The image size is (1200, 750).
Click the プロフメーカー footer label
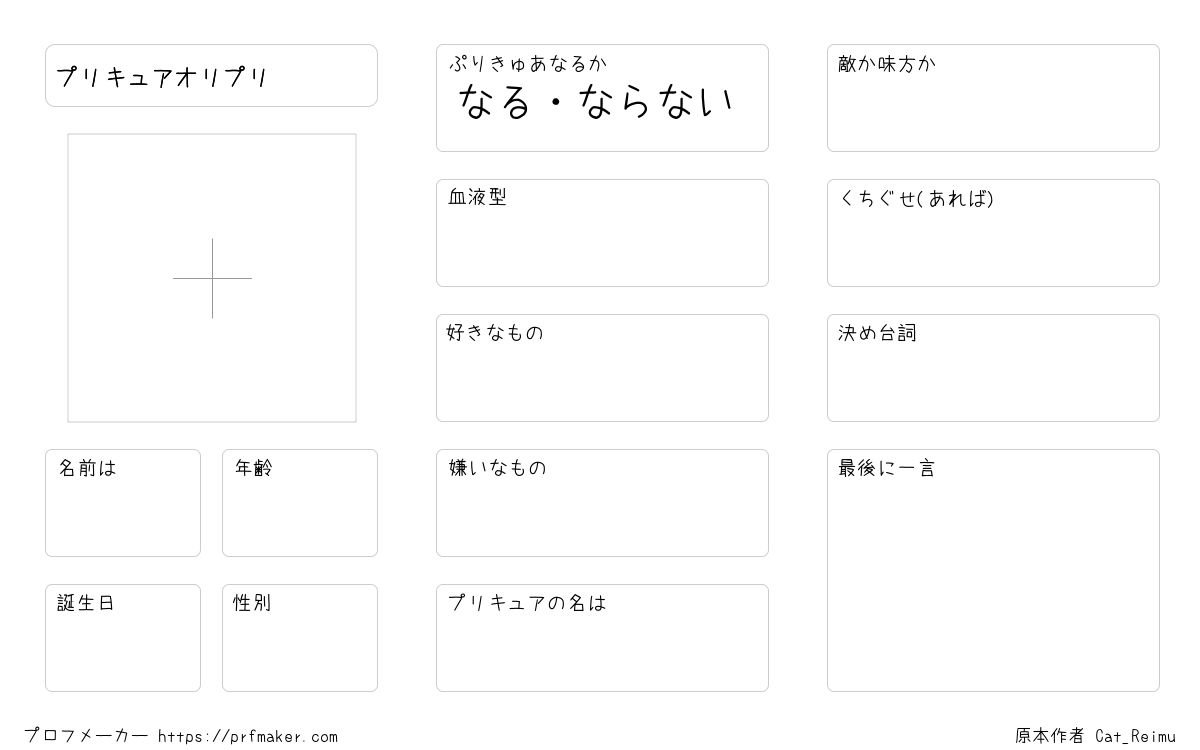86,736
